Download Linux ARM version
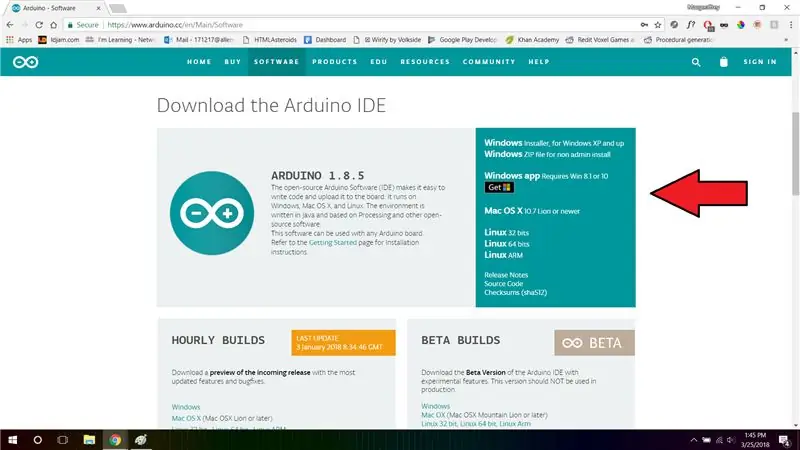 point(504,255)
